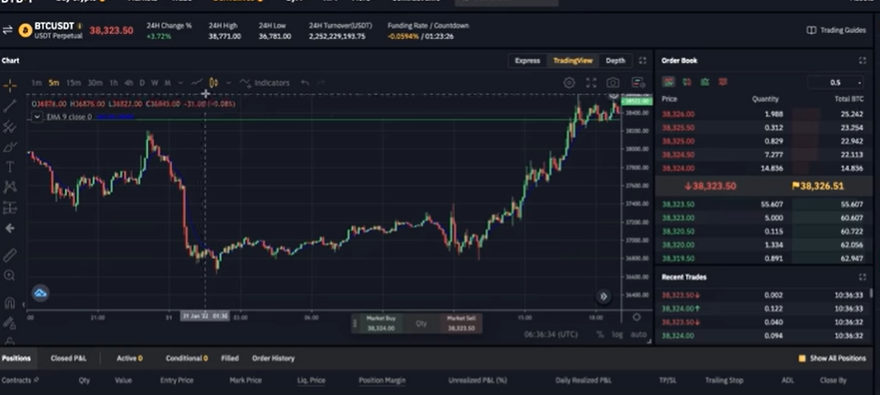Select the prediction and measurement tool

pos(10,208)
